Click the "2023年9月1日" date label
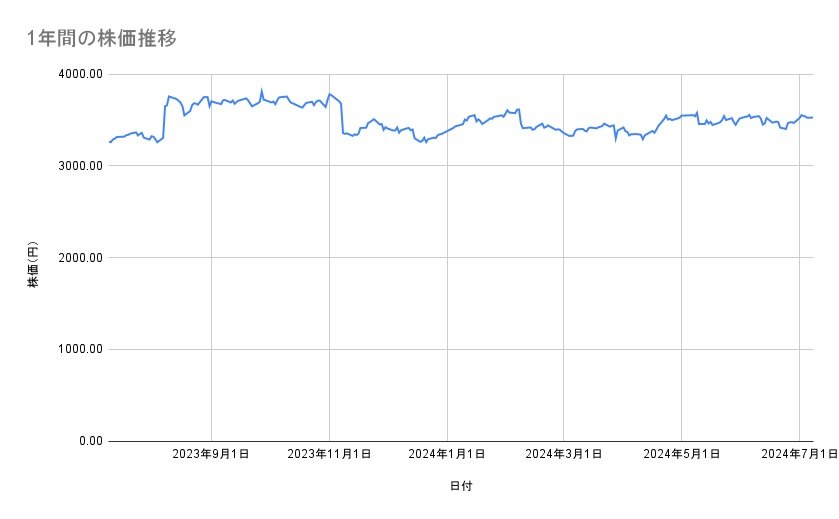Screen dimensions: 839x519 pyautogui.click(x=211, y=455)
